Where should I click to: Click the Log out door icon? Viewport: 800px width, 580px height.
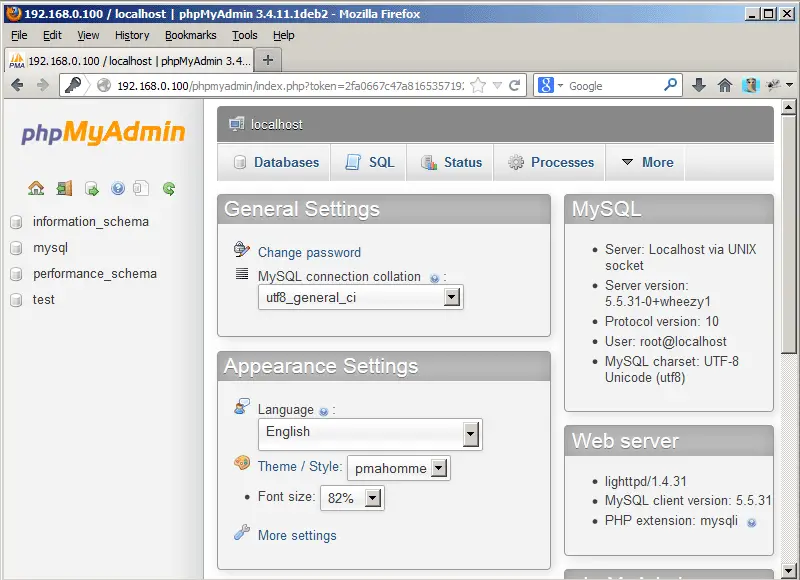(64, 189)
